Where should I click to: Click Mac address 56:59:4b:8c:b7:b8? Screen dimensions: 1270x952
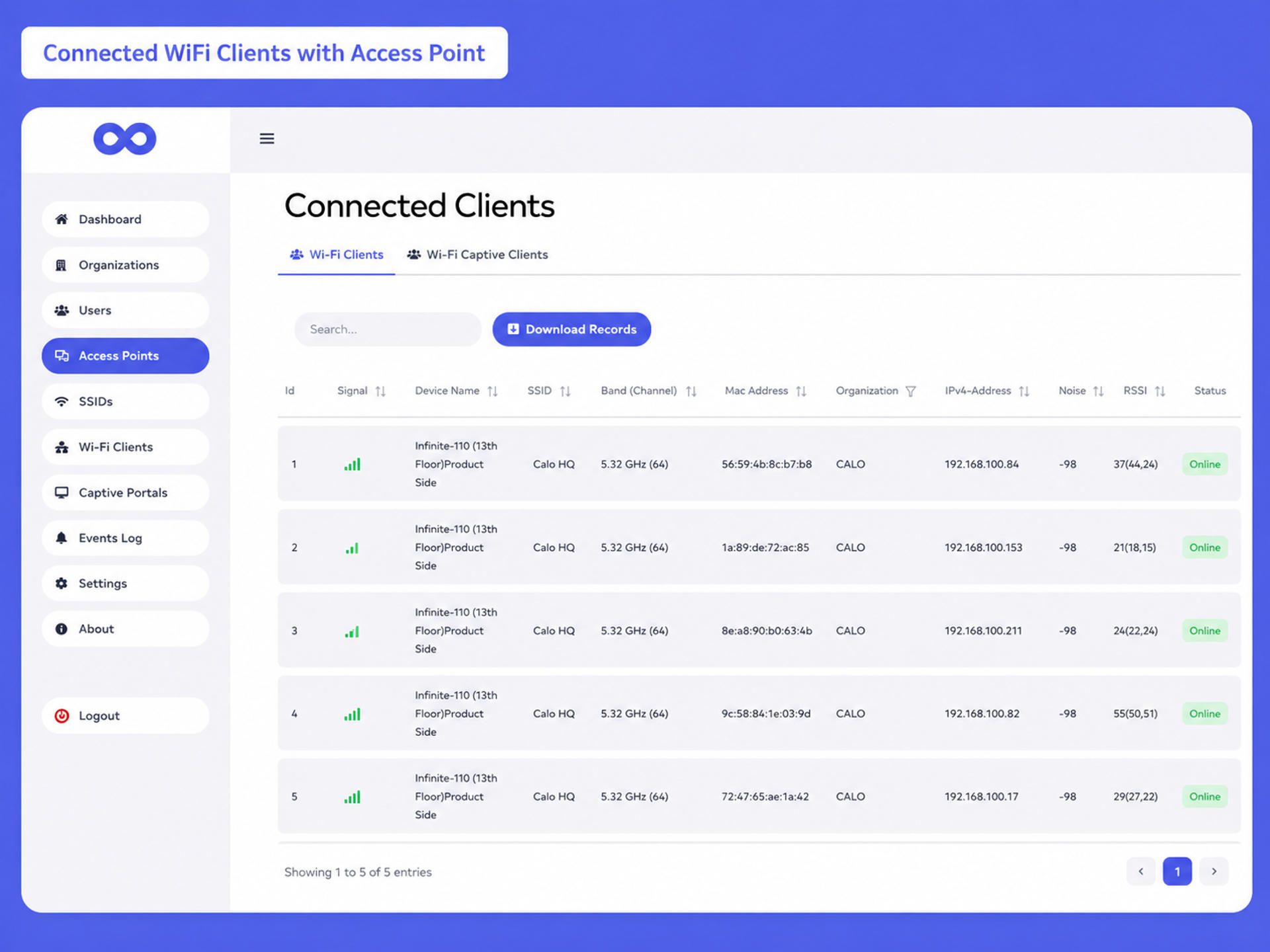767,464
